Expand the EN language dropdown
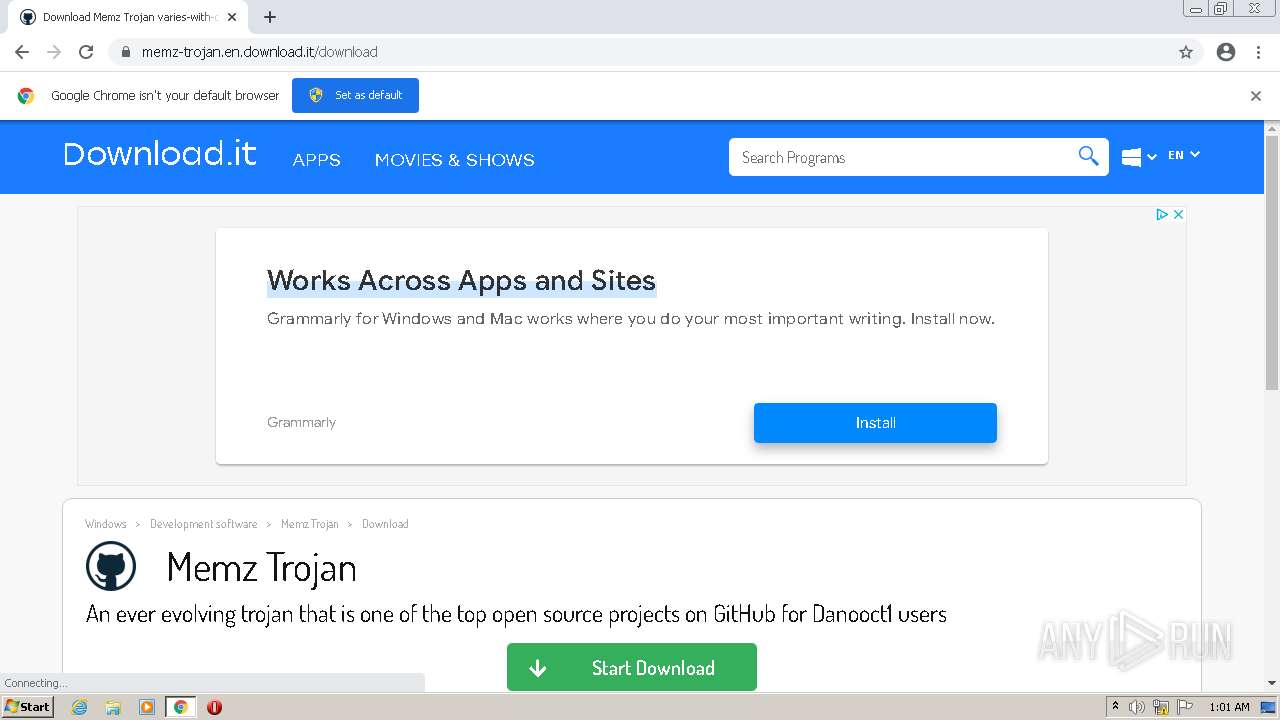The height and width of the screenshot is (720, 1280). 1184,155
